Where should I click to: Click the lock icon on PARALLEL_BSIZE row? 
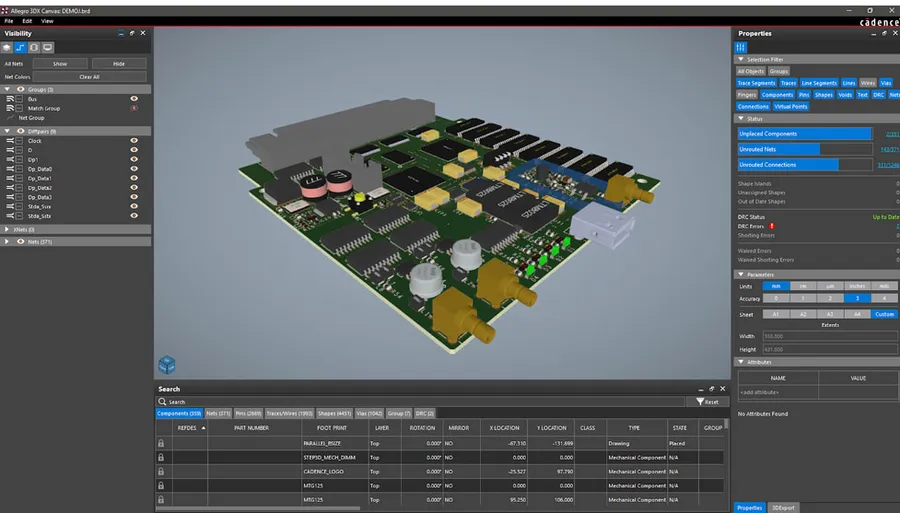tap(161, 443)
